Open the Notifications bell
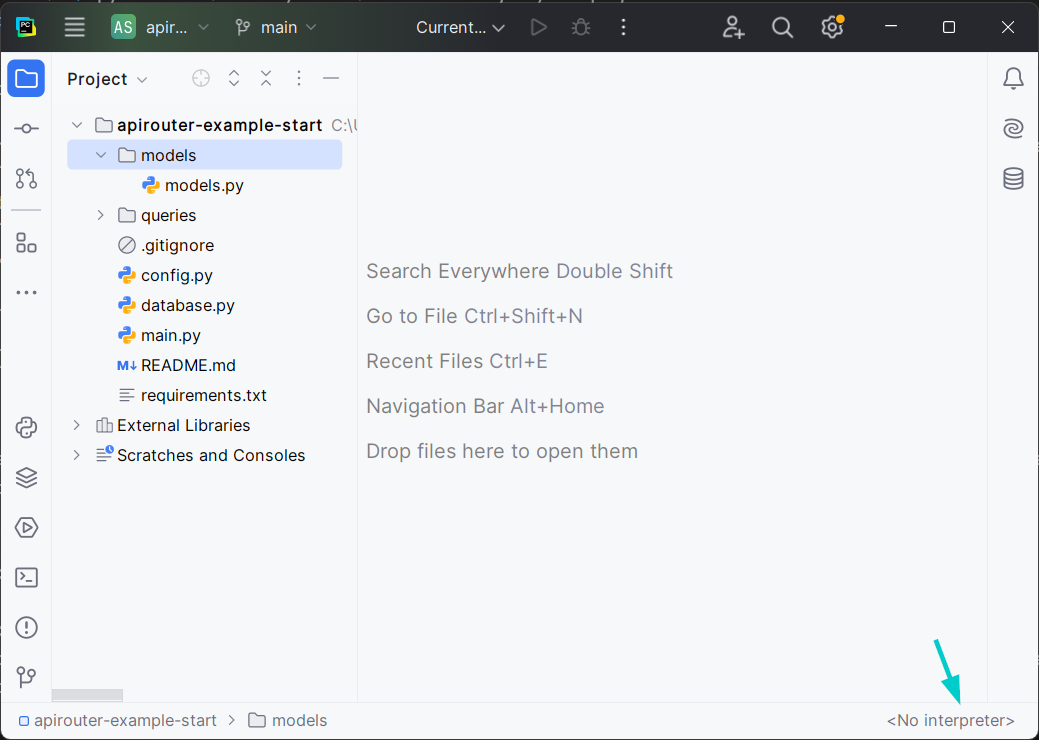The height and width of the screenshot is (740, 1039). click(1013, 79)
